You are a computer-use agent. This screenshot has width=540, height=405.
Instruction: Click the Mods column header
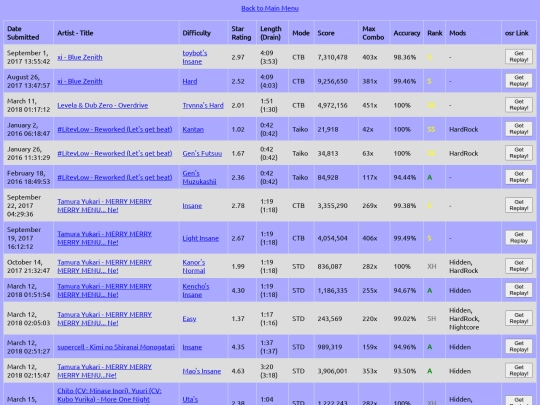coord(474,33)
